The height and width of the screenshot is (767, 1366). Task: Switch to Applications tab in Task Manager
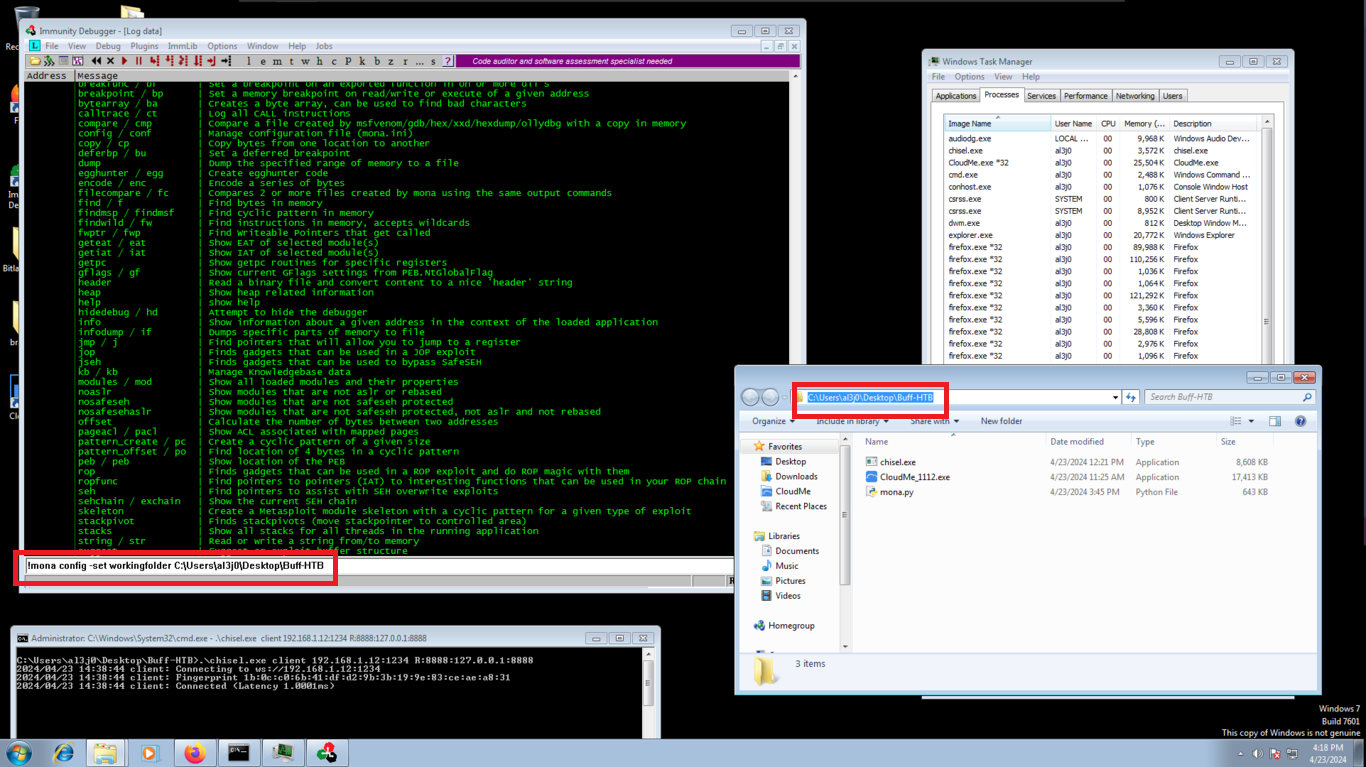click(956, 96)
